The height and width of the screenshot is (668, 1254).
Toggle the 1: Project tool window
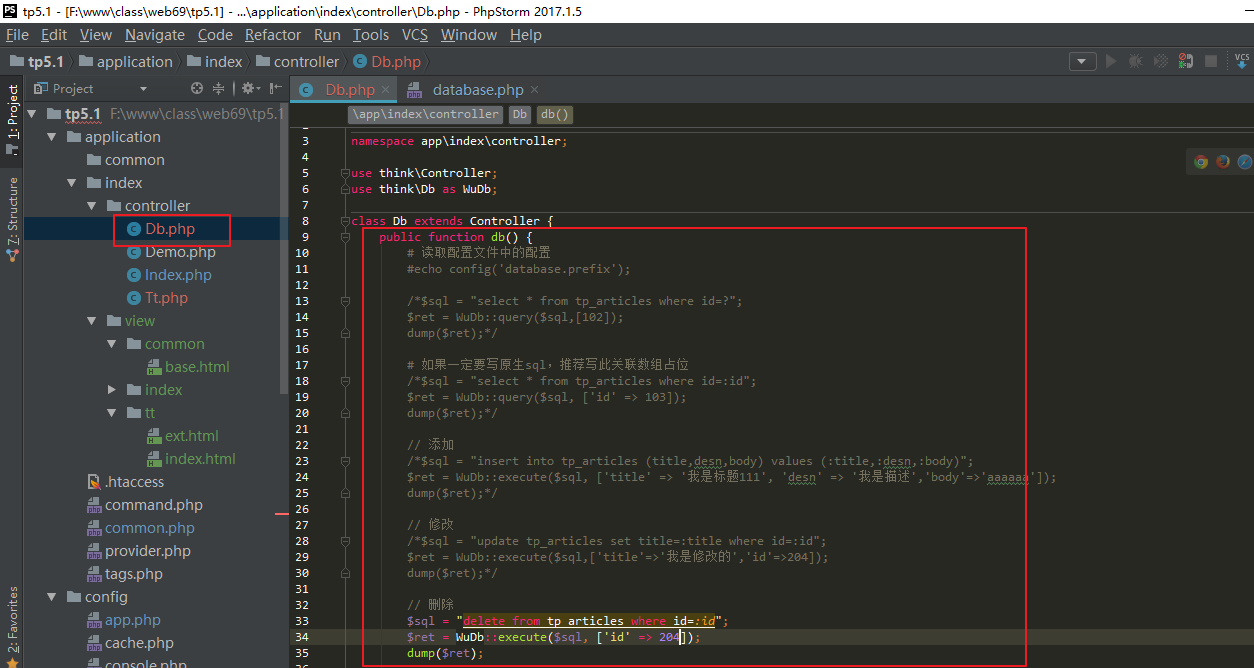coord(13,120)
